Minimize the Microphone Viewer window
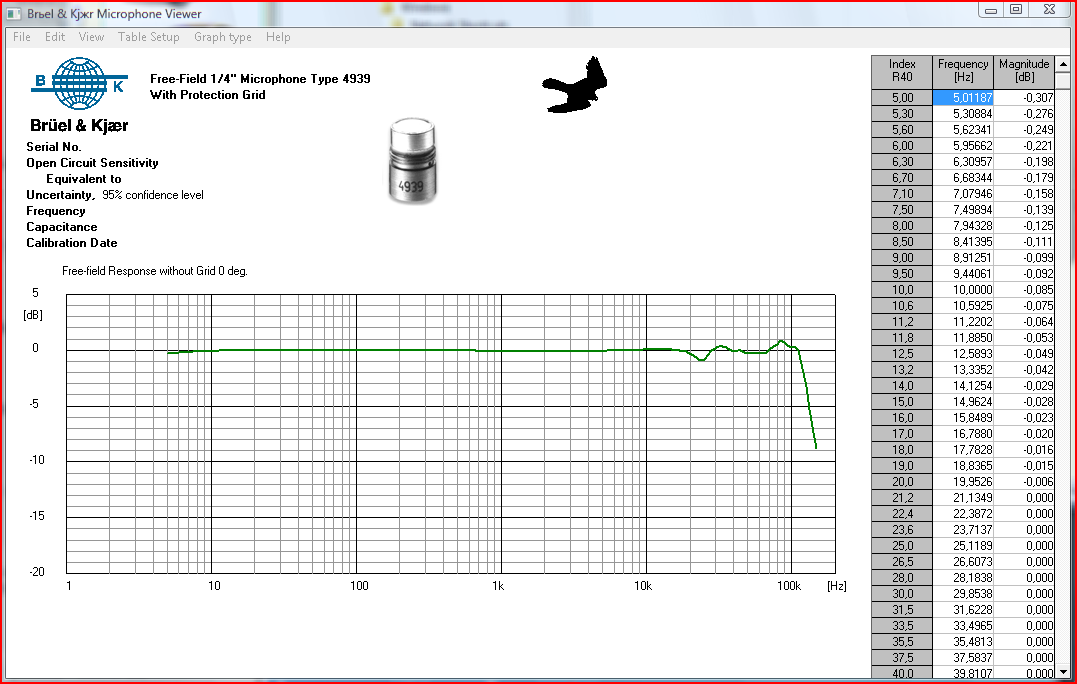 (991, 10)
